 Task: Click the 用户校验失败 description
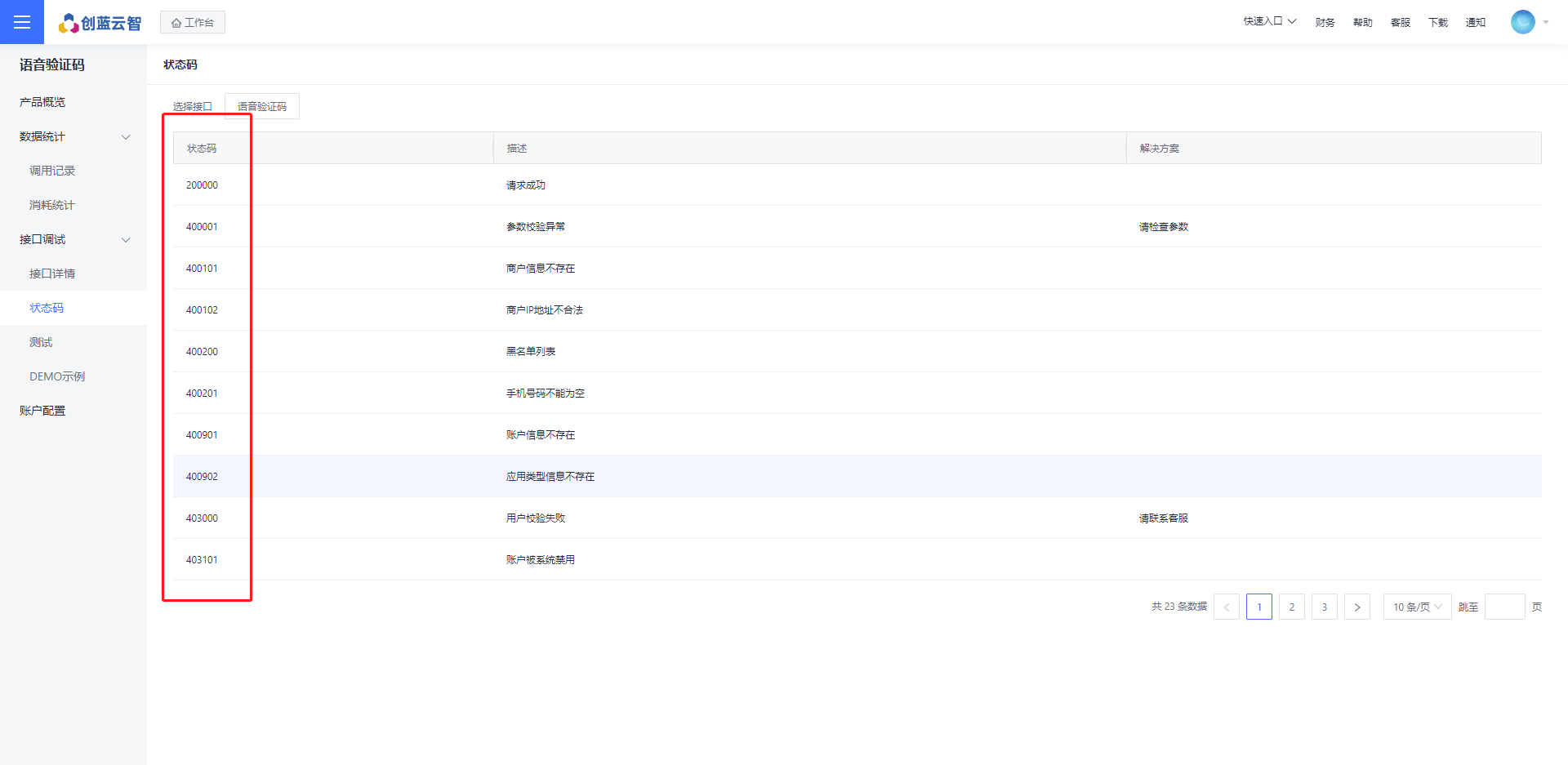pos(536,518)
